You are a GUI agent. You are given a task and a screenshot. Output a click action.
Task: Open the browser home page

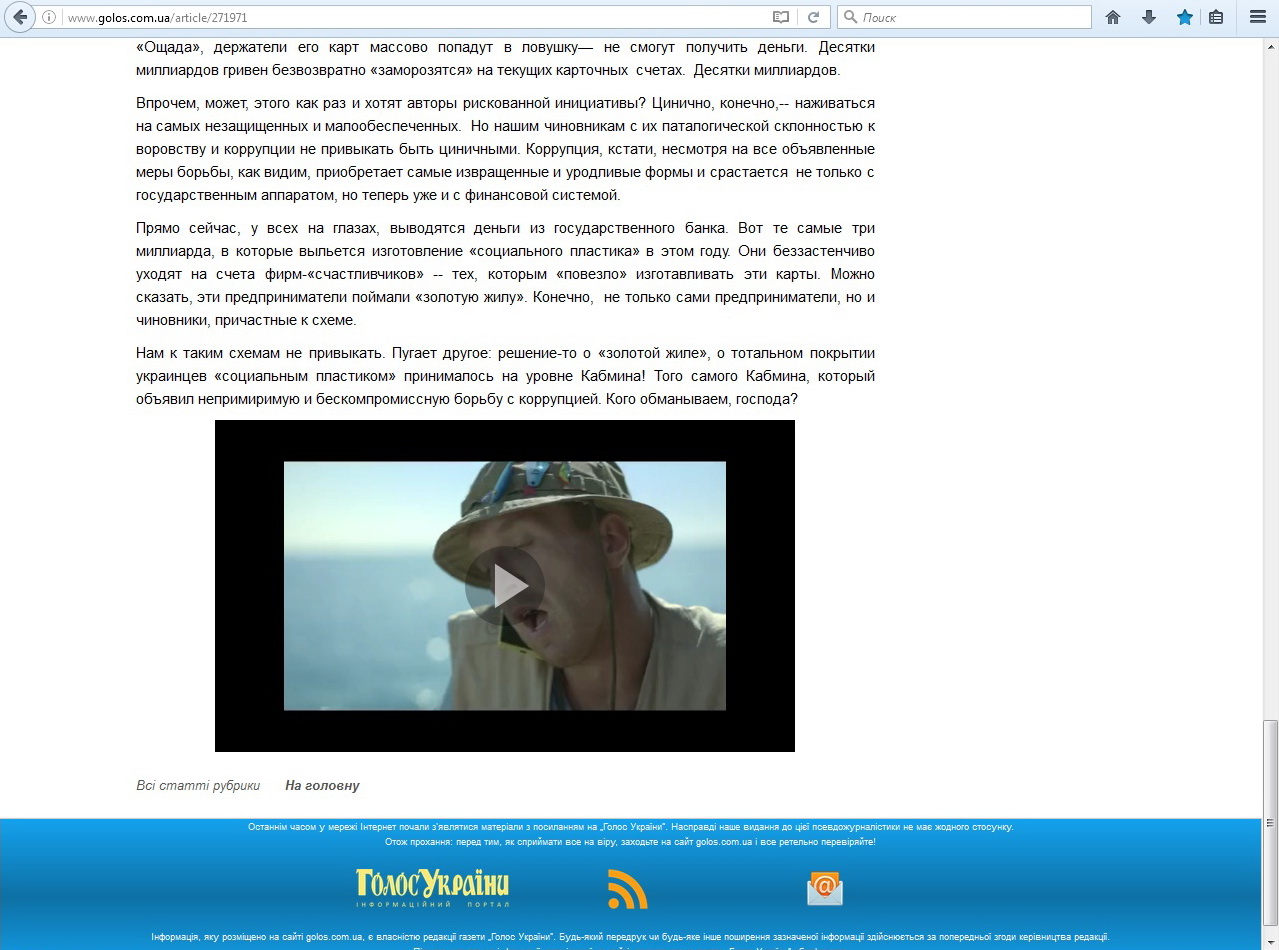point(1113,17)
